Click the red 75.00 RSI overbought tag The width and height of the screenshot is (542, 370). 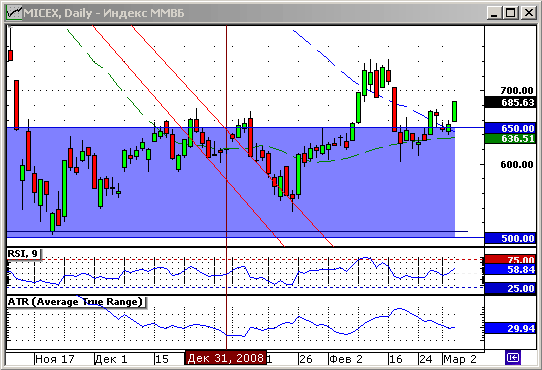tap(511, 259)
